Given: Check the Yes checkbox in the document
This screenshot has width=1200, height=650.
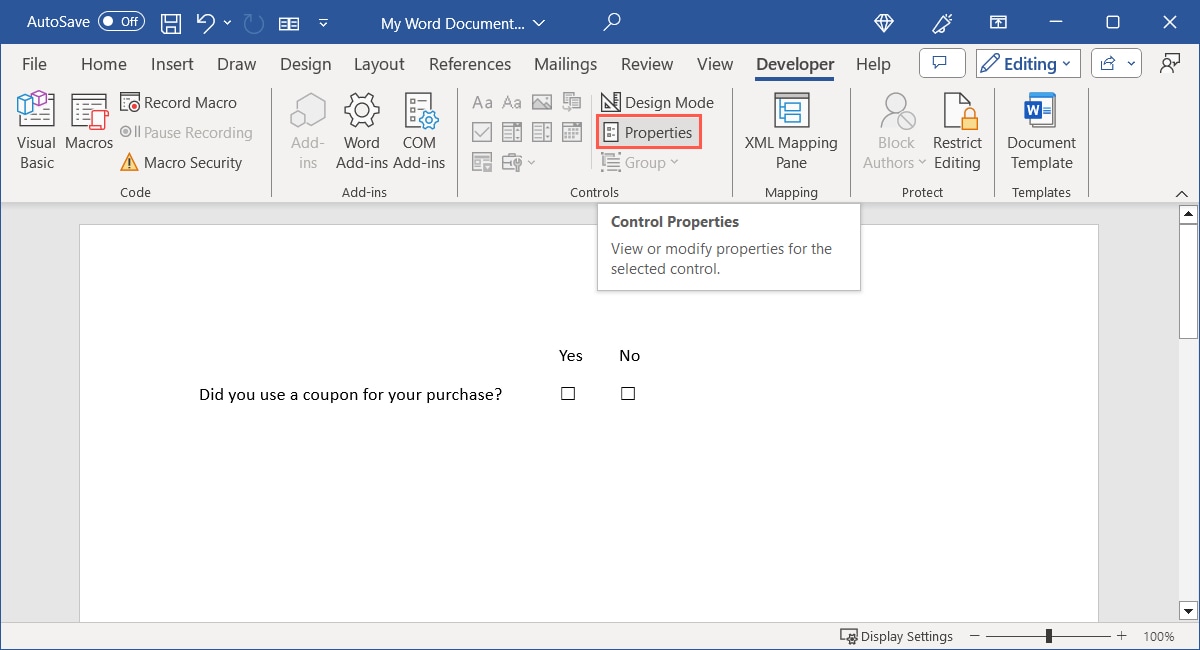Looking at the screenshot, I should pos(567,393).
